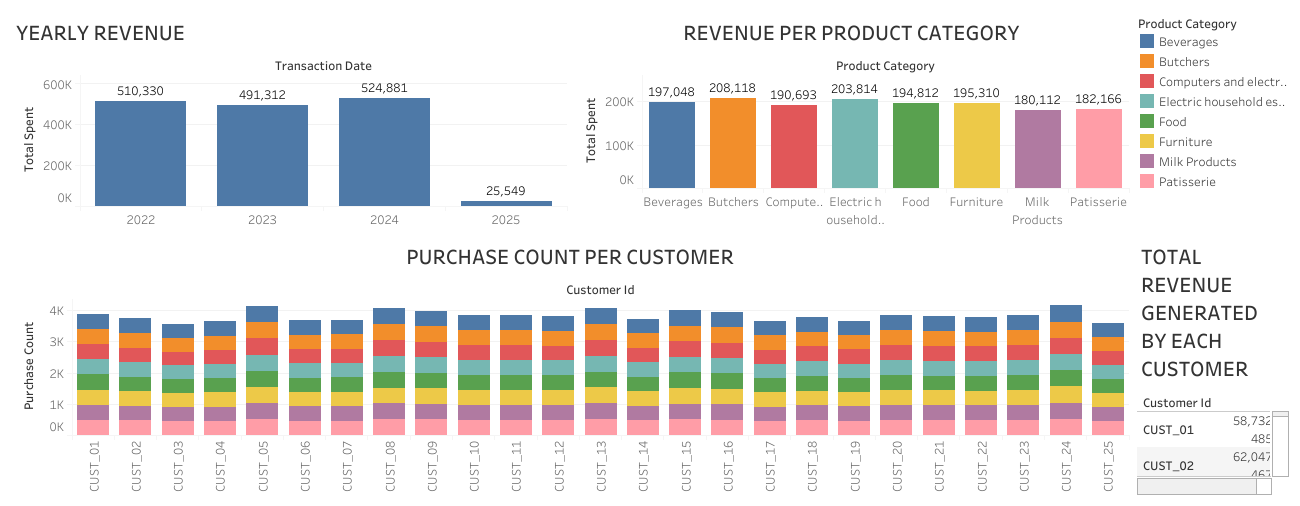Click the 203,814 value label
Viewport: 1300px width, 506px height.
(855, 89)
